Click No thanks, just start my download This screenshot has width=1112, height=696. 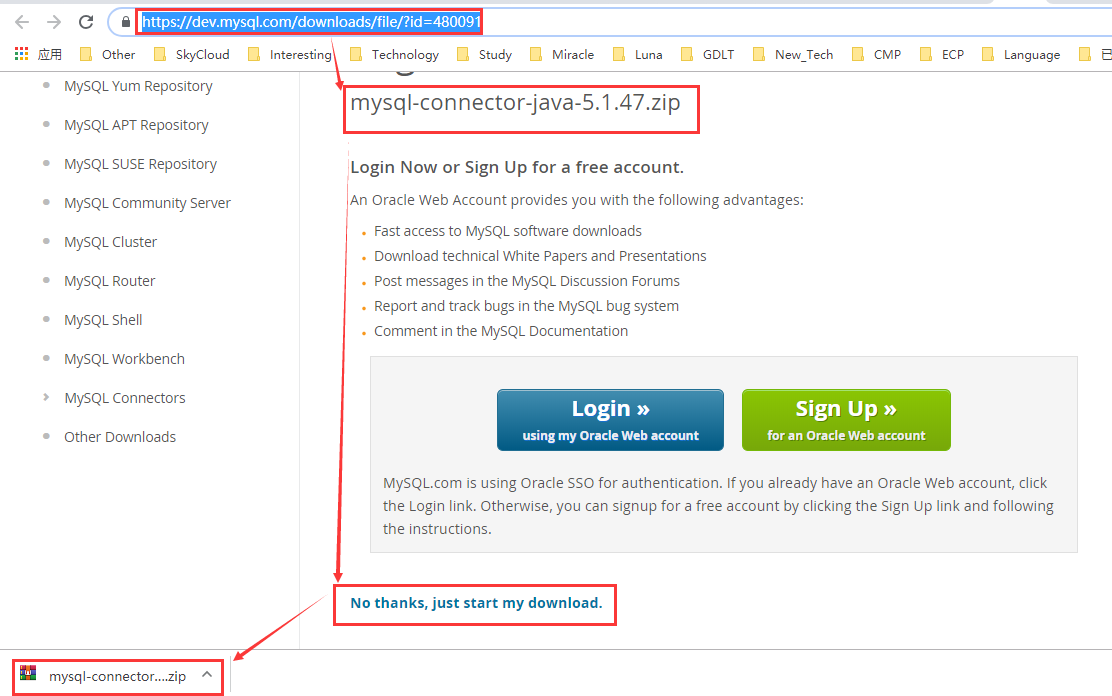(x=476, y=603)
